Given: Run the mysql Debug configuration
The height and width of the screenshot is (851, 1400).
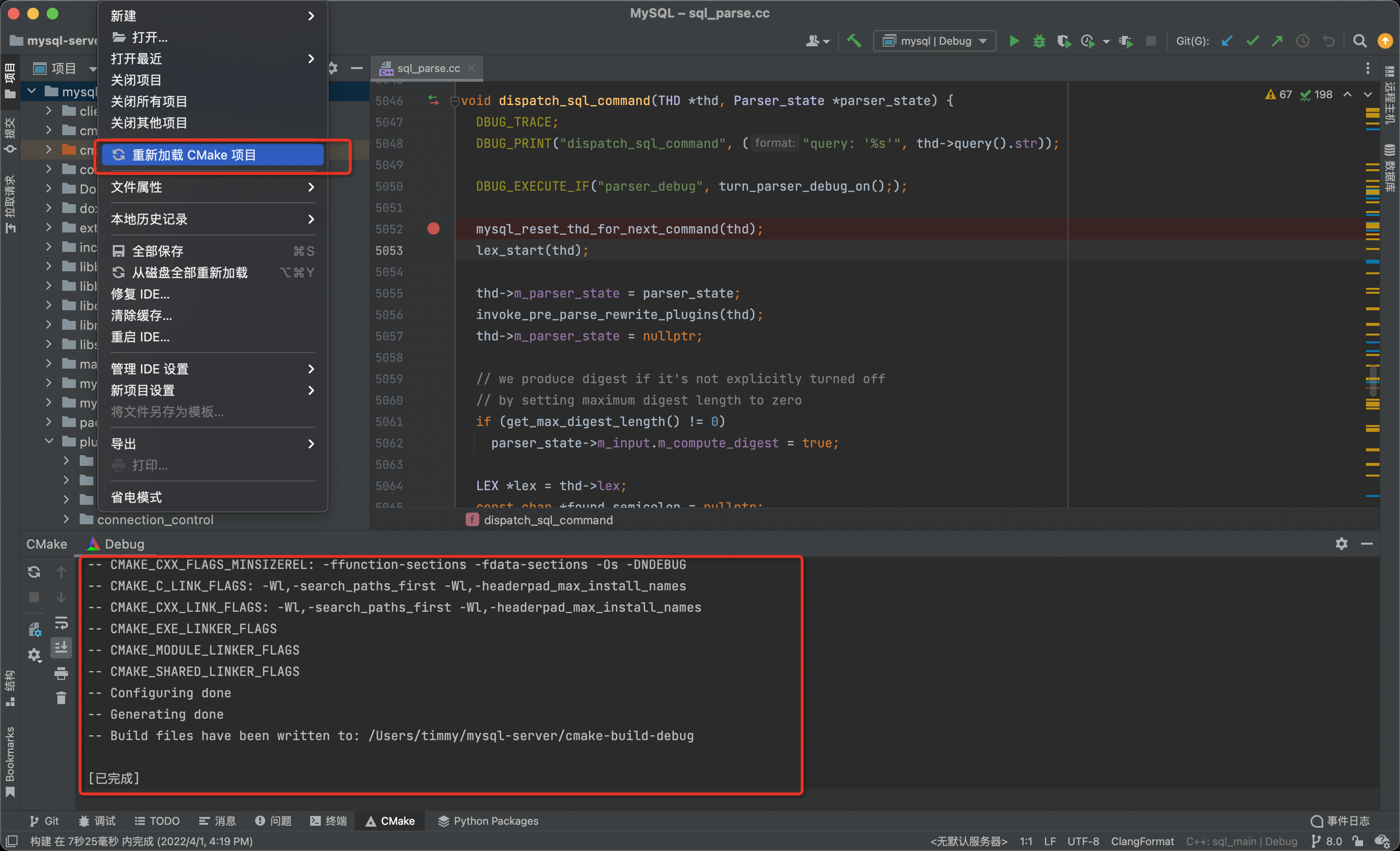Looking at the screenshot, I should tap(1014, 41).
